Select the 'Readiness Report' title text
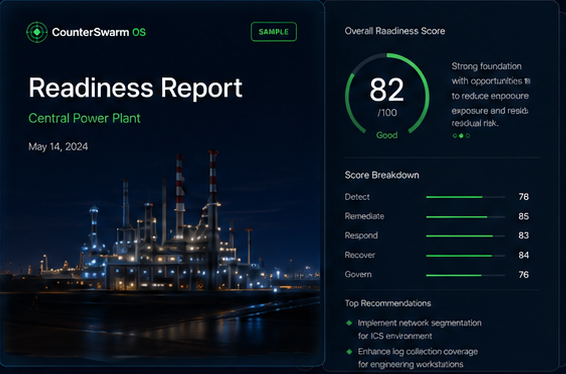The width and height of the screenshot is (566, 374). 135,88
